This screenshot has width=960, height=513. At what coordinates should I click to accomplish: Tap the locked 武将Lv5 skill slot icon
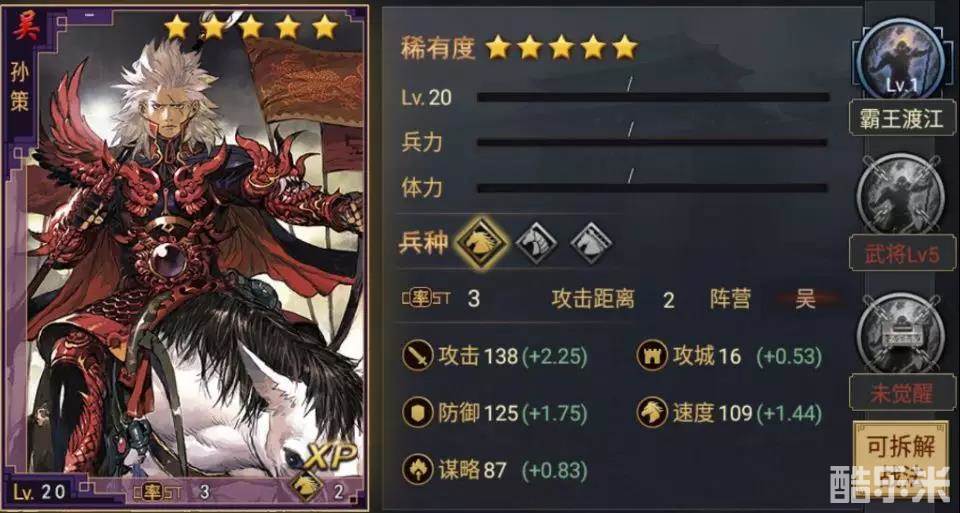[x=901, y=198]
